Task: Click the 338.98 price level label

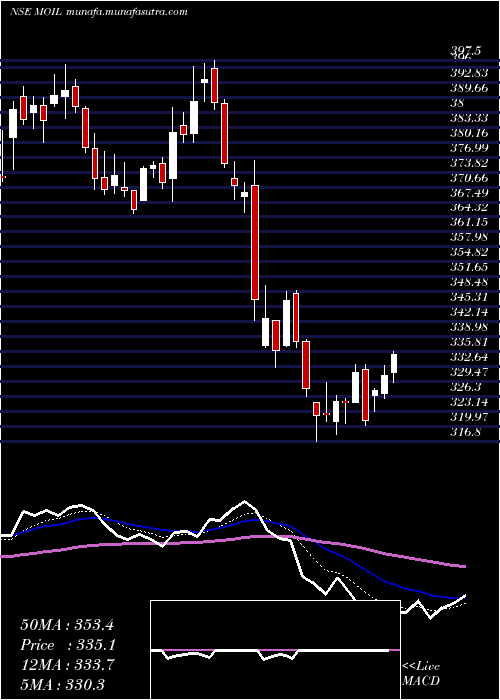Action: click(469, 327)
